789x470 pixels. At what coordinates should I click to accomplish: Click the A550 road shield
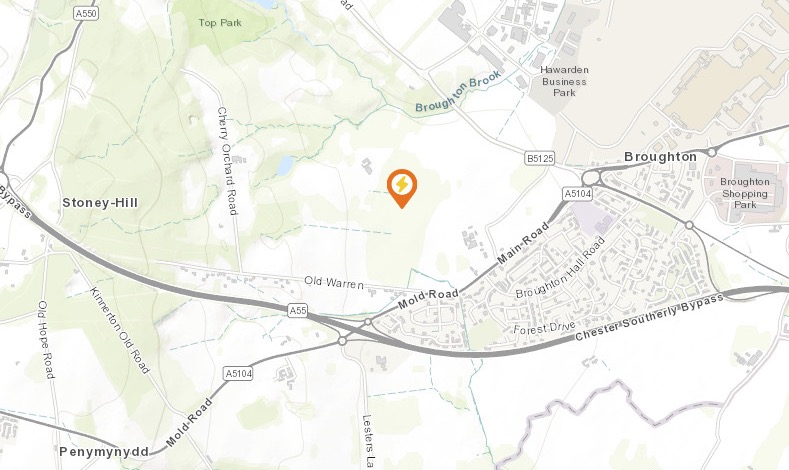86,14
